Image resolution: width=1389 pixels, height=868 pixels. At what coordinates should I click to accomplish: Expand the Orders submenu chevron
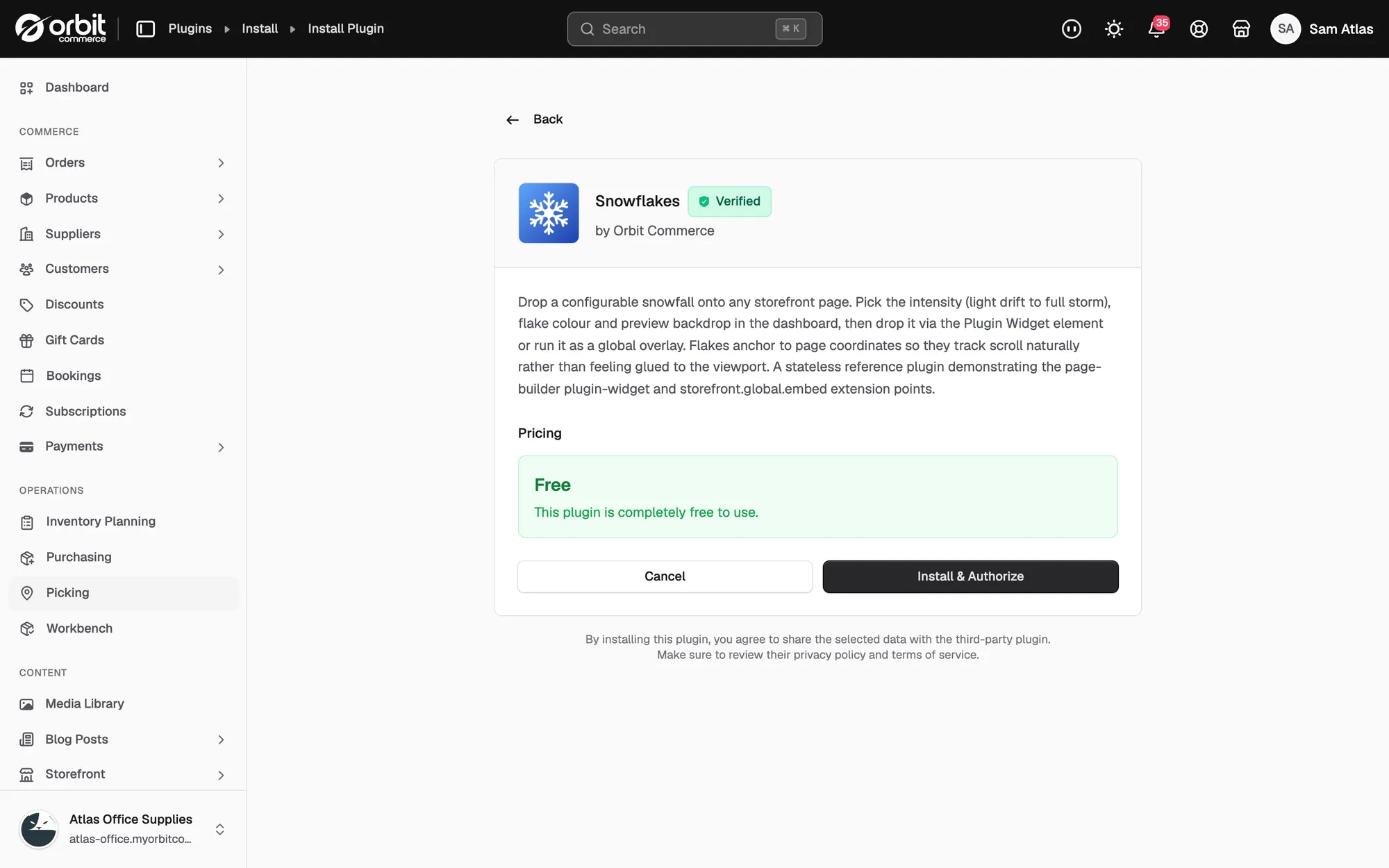(x=221, y=163)
